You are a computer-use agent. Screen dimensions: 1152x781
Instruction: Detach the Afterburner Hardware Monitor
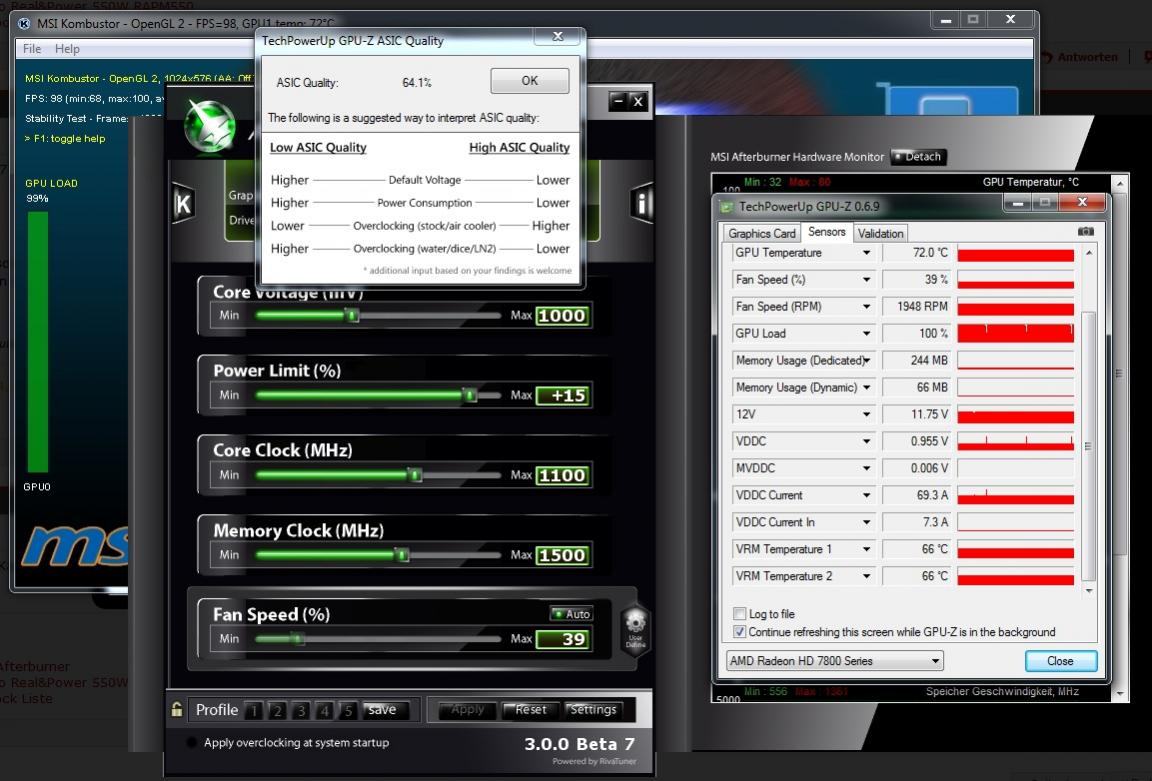(x=918, y=156)
